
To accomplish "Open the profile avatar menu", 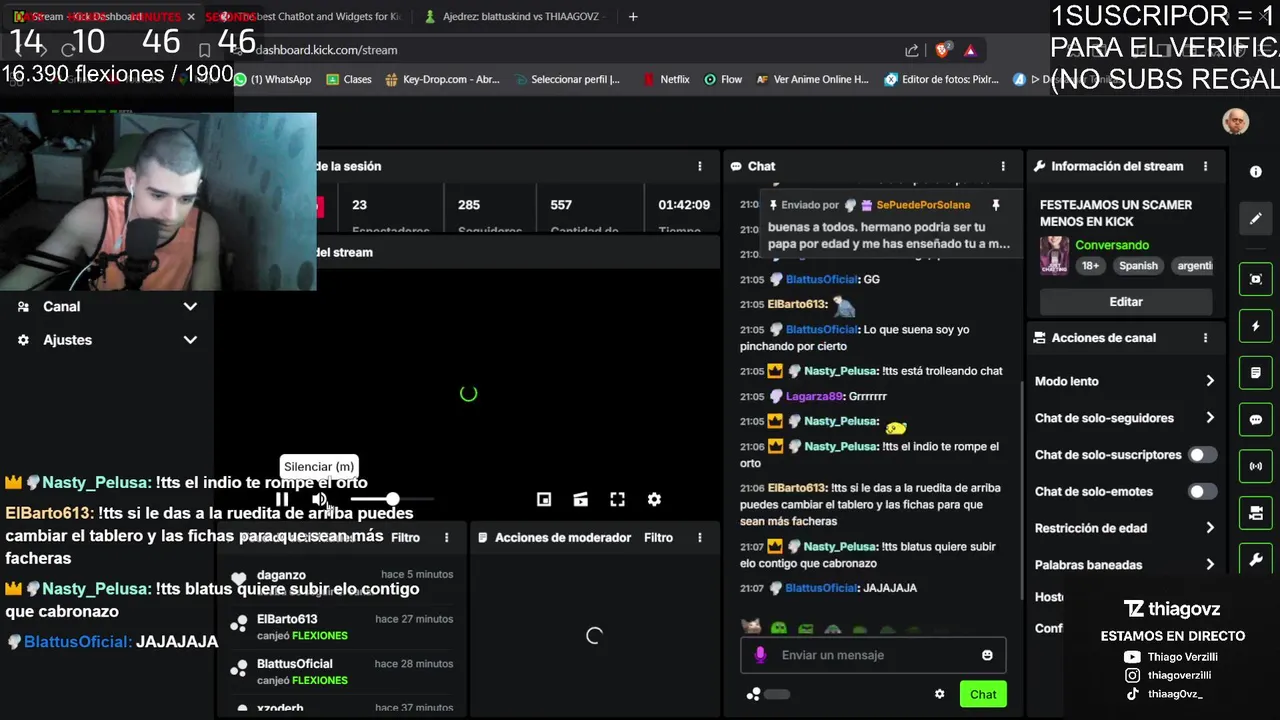I will (1235, 122).
